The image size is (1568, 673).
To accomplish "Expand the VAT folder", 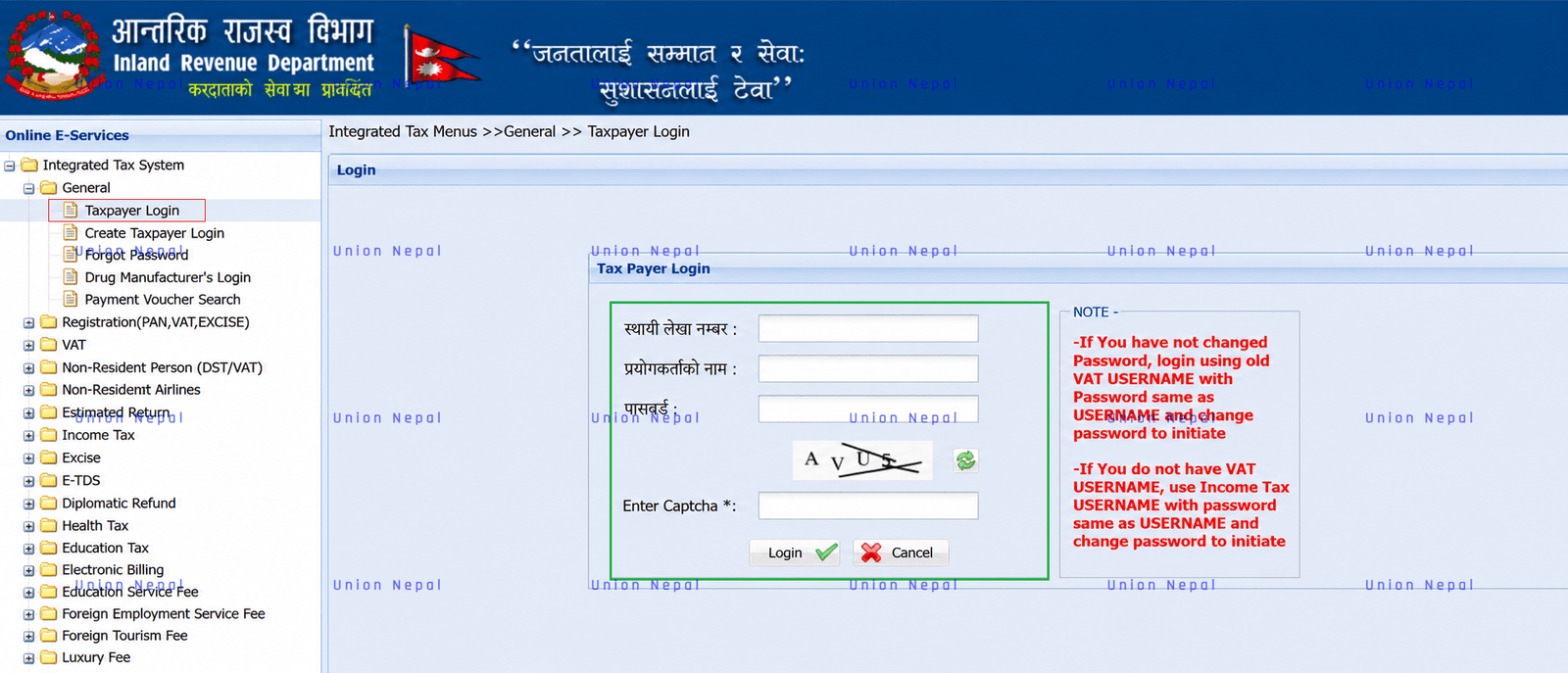I will click(x=28, y=345).
